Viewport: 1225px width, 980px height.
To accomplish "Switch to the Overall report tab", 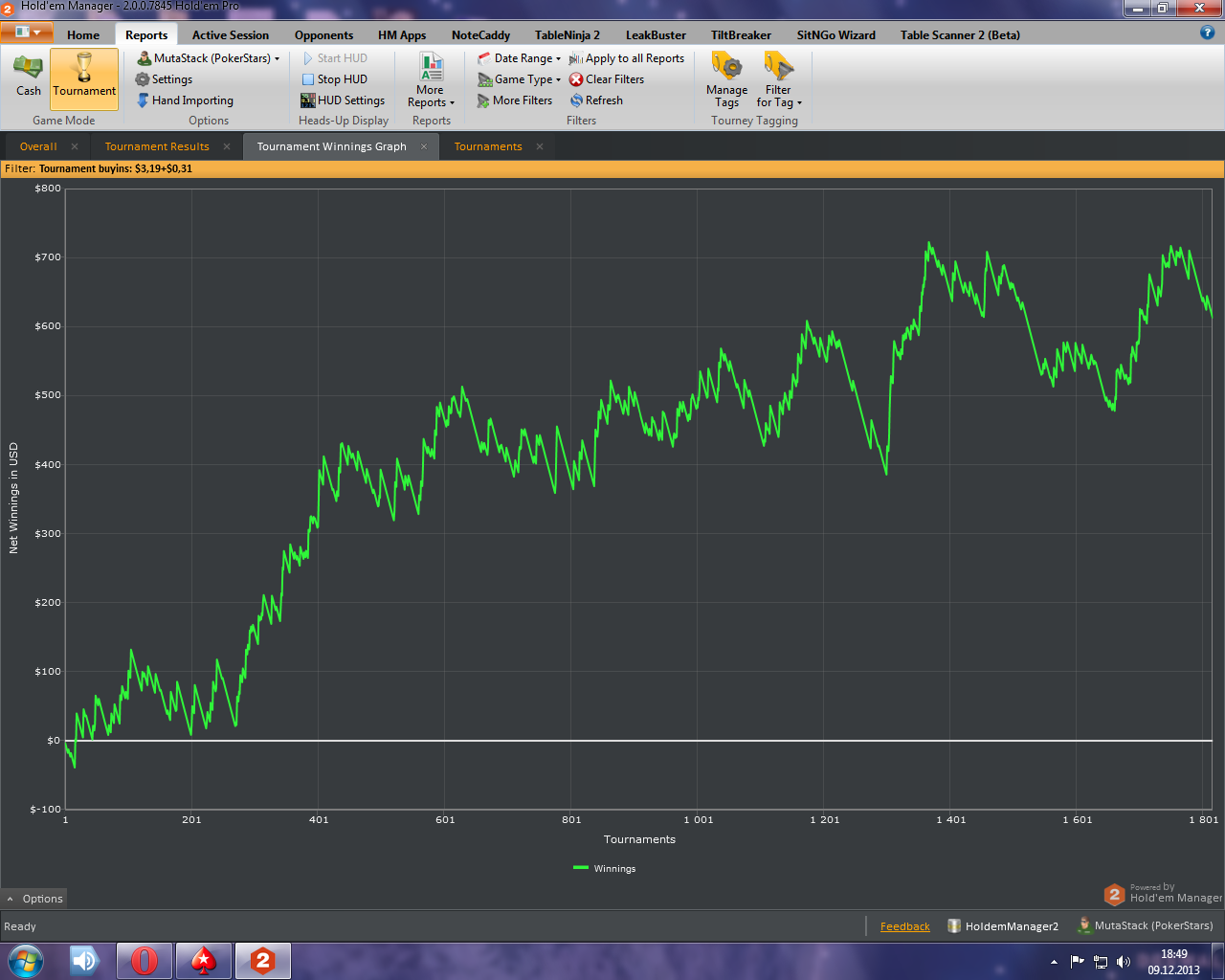I will [38, 146].
